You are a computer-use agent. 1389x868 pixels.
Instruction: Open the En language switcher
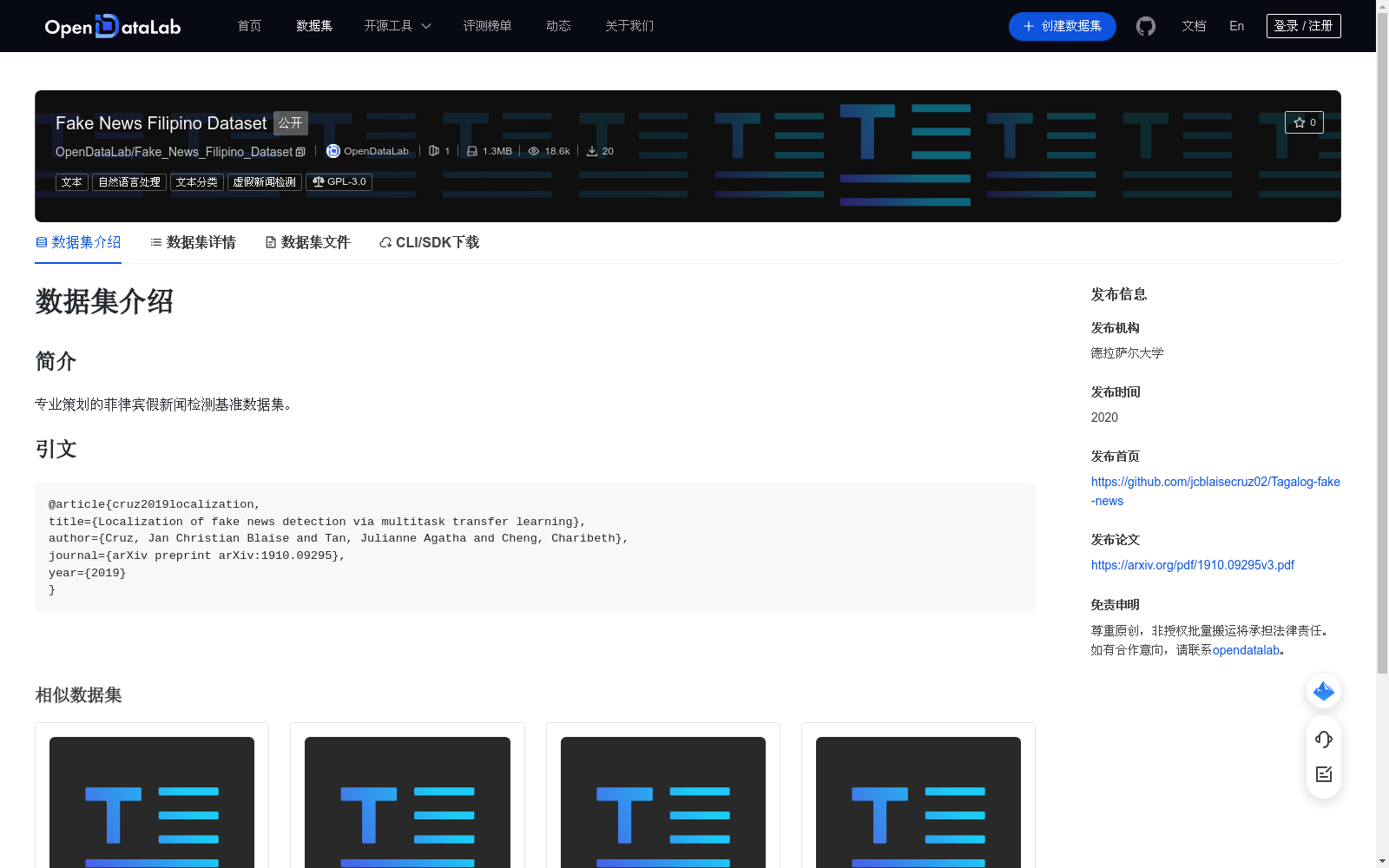tap(1235, 26)
